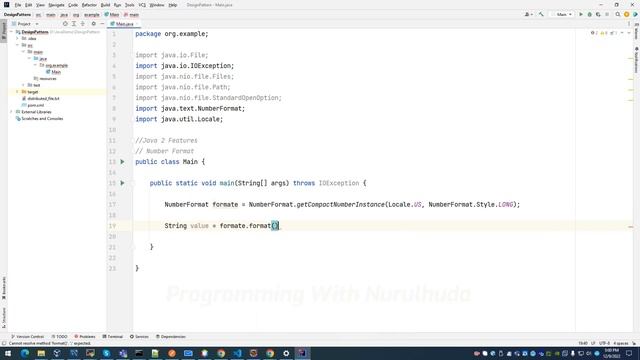Click DesignPattern breadcrumb in navigation bar

point(17,15)
